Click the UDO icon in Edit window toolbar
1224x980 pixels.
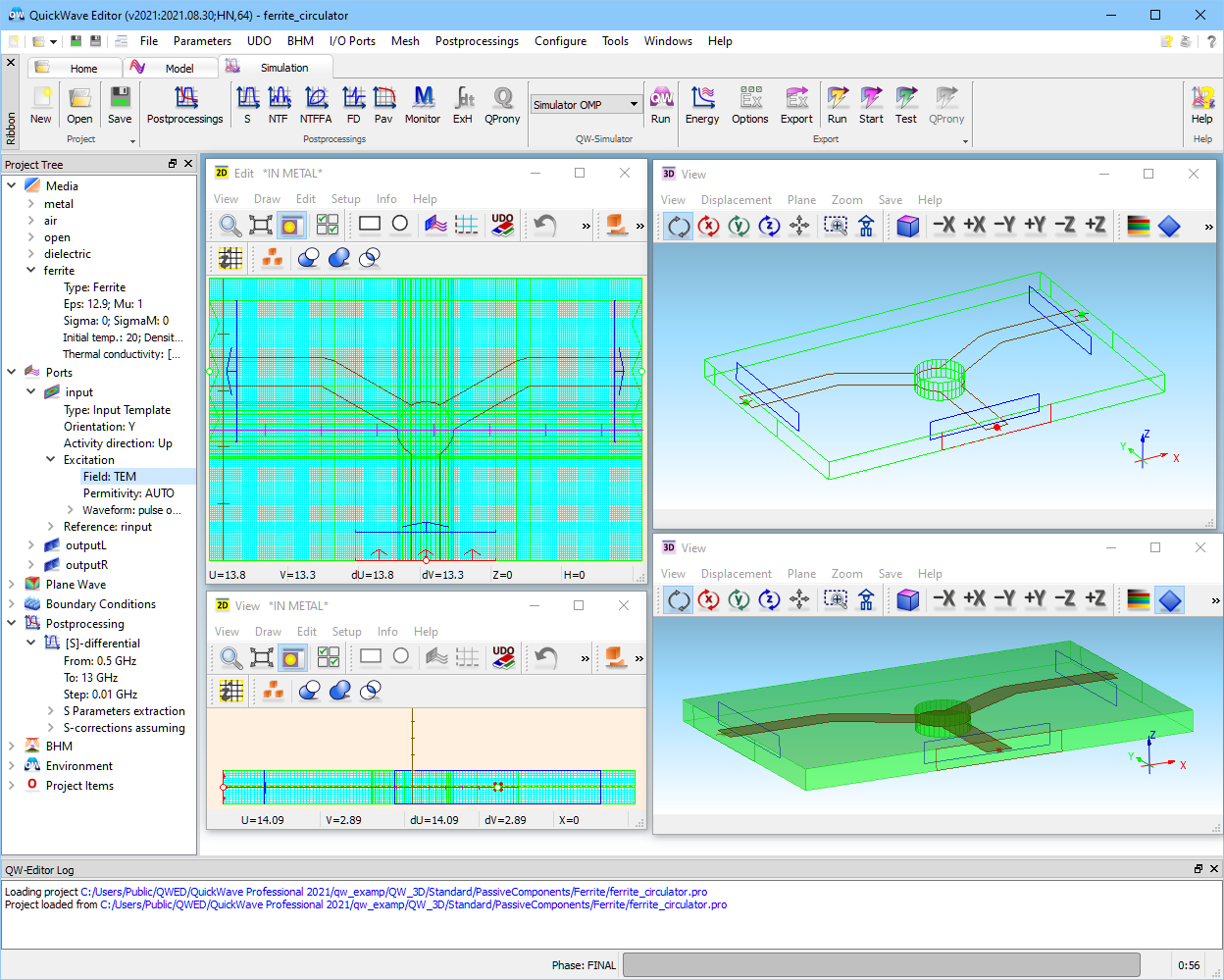[x=503, y=225]
